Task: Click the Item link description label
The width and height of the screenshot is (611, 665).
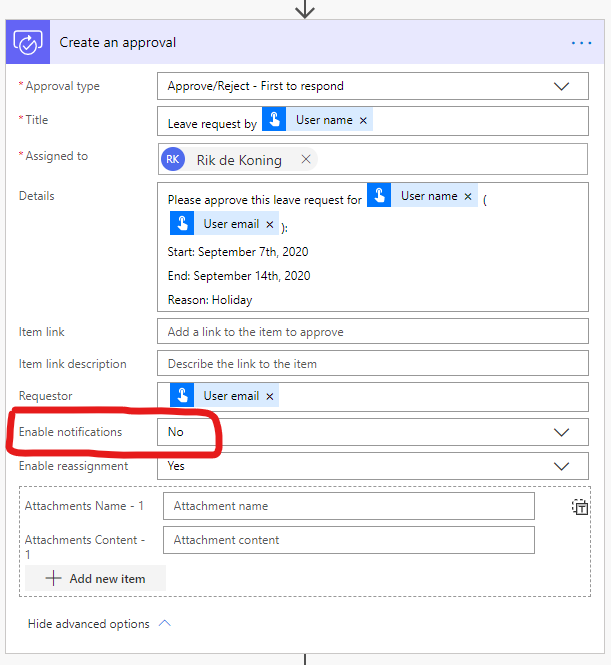Action: (73, 364)
